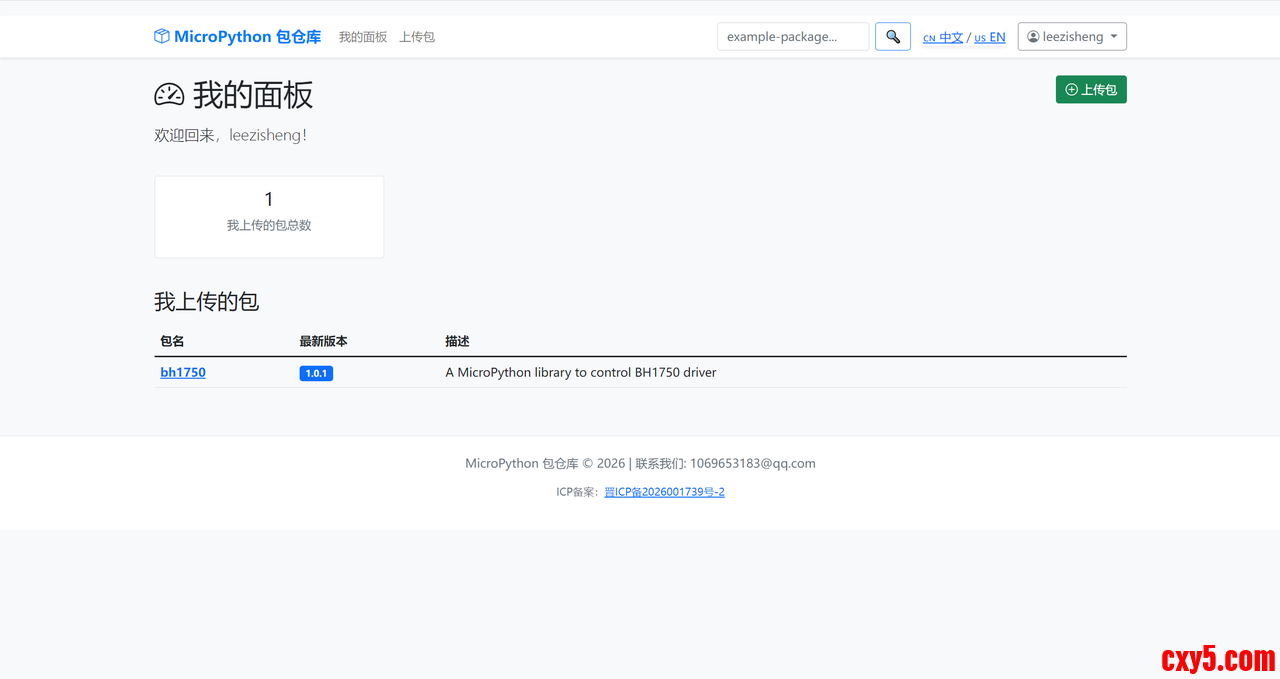
Task: Click the 包名 column header
Action: pos(172,341)
